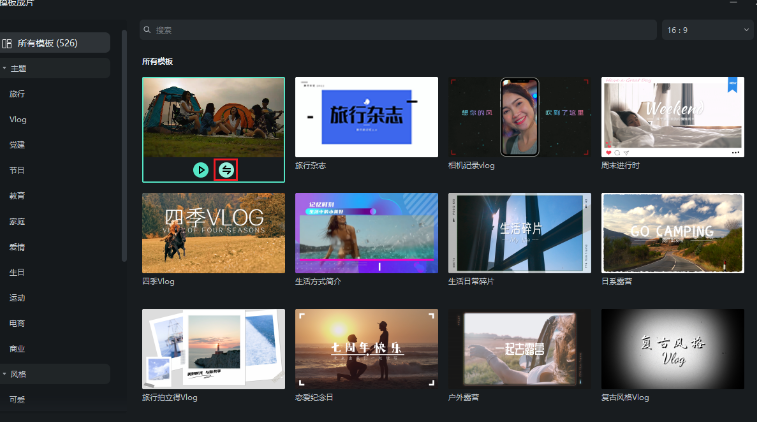The height and width of the screenshot is (422, 757).
Task: Open the 16:9 aspect ratio dropdown
Action: [705, 31]
